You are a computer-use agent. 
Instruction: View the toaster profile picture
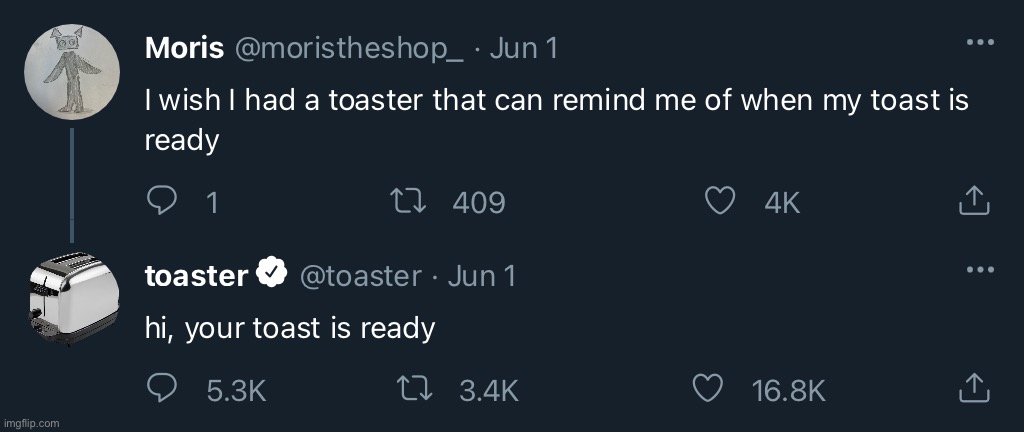coord(73,298)
